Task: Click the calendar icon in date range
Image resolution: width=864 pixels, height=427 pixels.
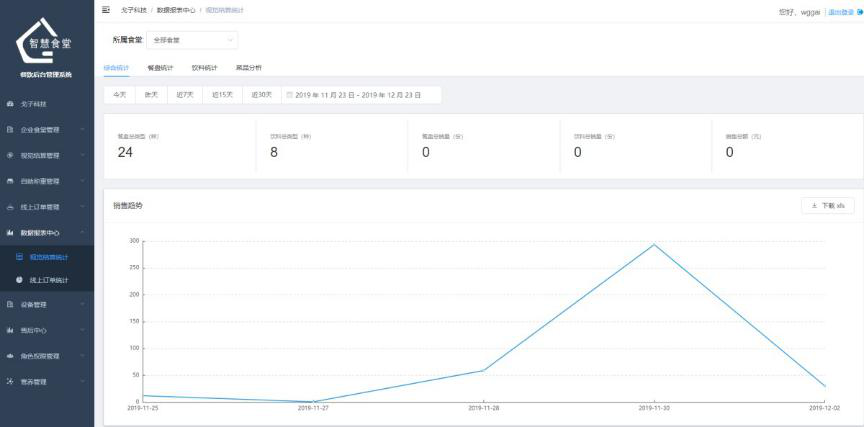Action: tap(289, 95)
